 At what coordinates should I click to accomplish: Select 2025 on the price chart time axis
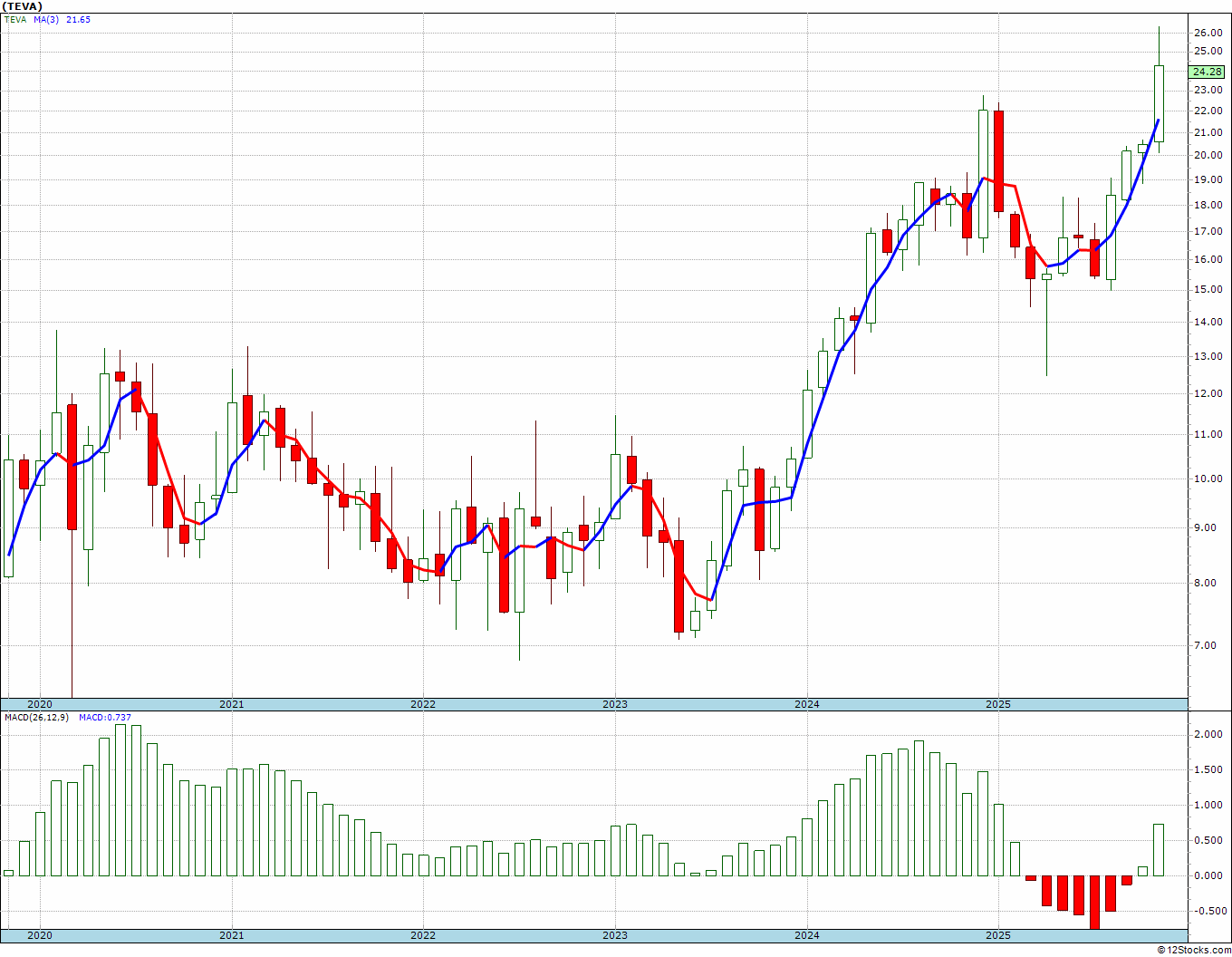pyautogui.click(x=998, y=704)
